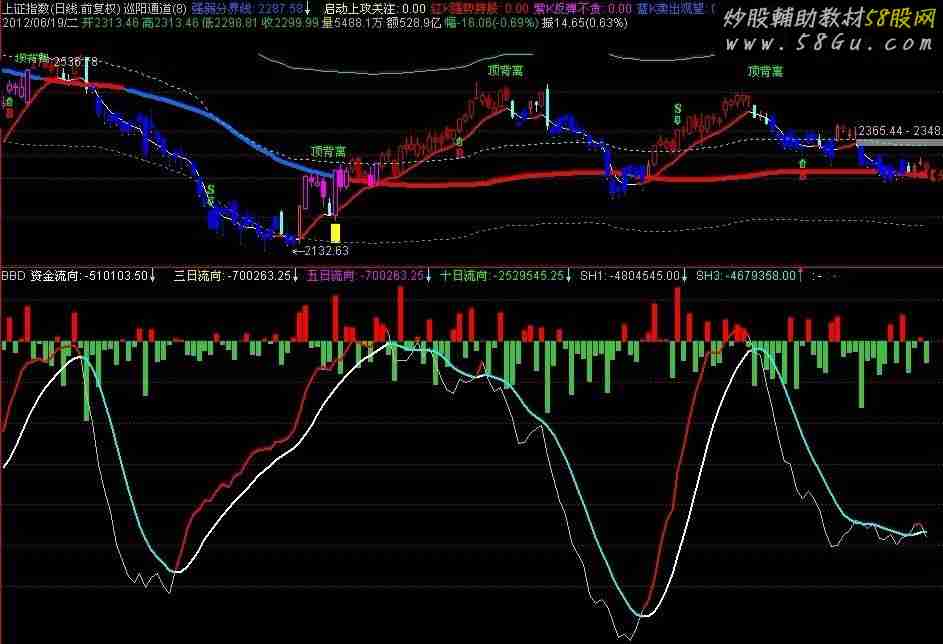This screenshot has height=644, width=943.
Task: Click the 上证指数(日线,前复权) chart title
Action: click(61, 8)
